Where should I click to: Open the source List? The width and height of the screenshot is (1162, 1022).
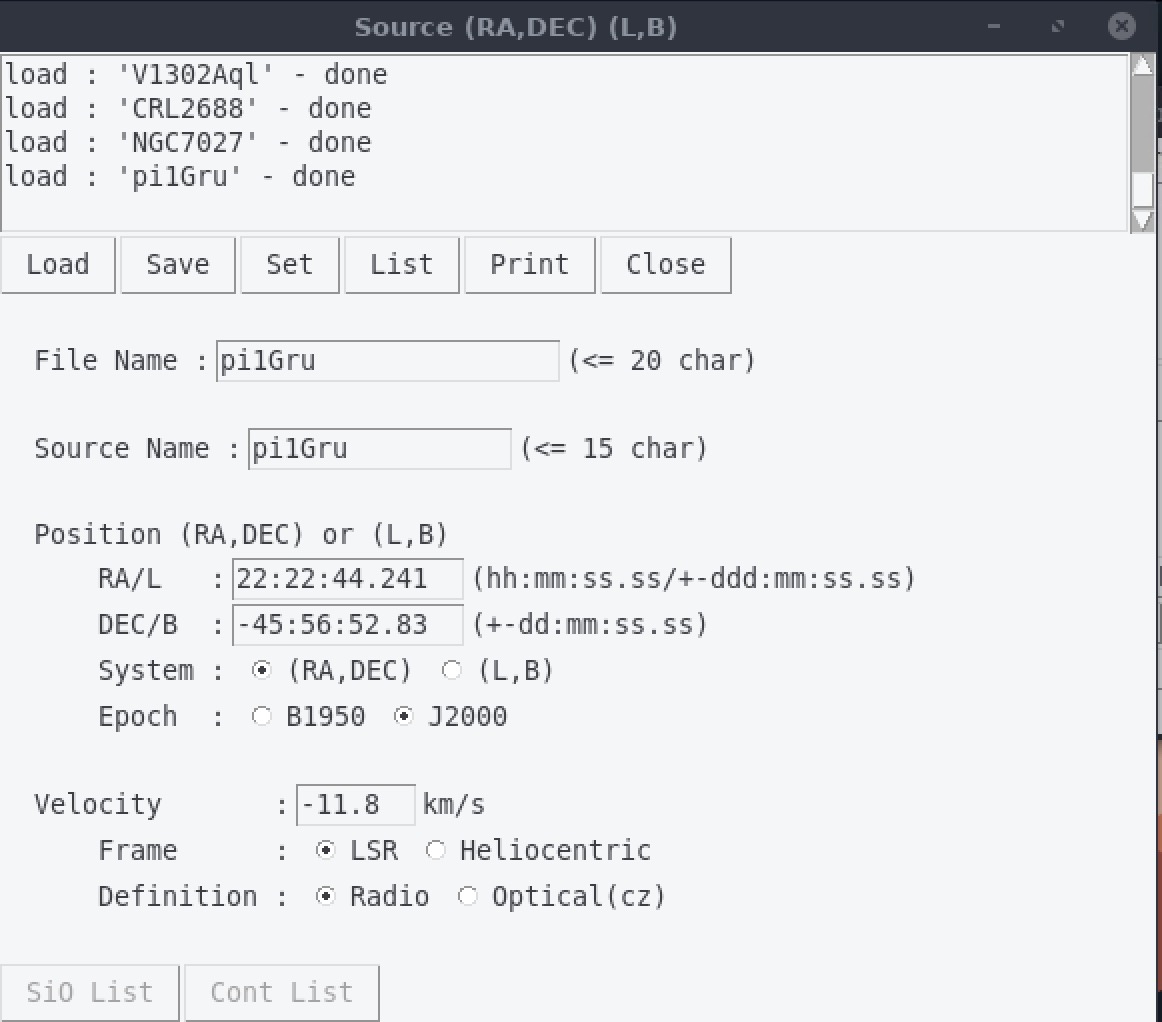[x=401, y=265]
